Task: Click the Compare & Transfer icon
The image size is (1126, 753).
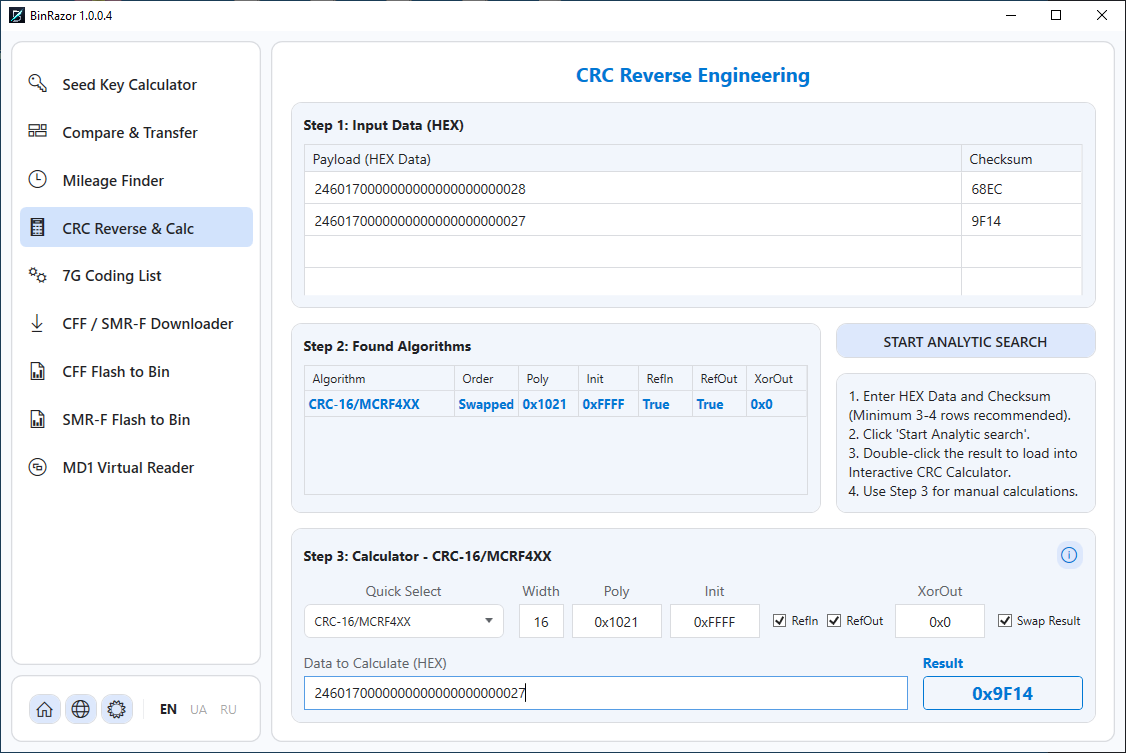Action: click(37, 131)
